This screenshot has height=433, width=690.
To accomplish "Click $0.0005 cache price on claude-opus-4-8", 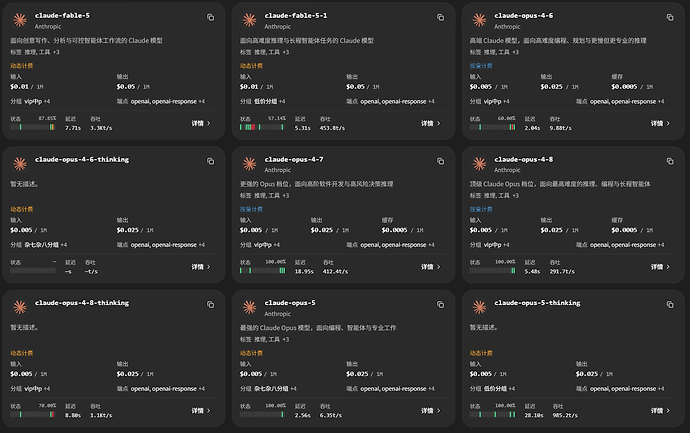I will (x=624, y=230).
